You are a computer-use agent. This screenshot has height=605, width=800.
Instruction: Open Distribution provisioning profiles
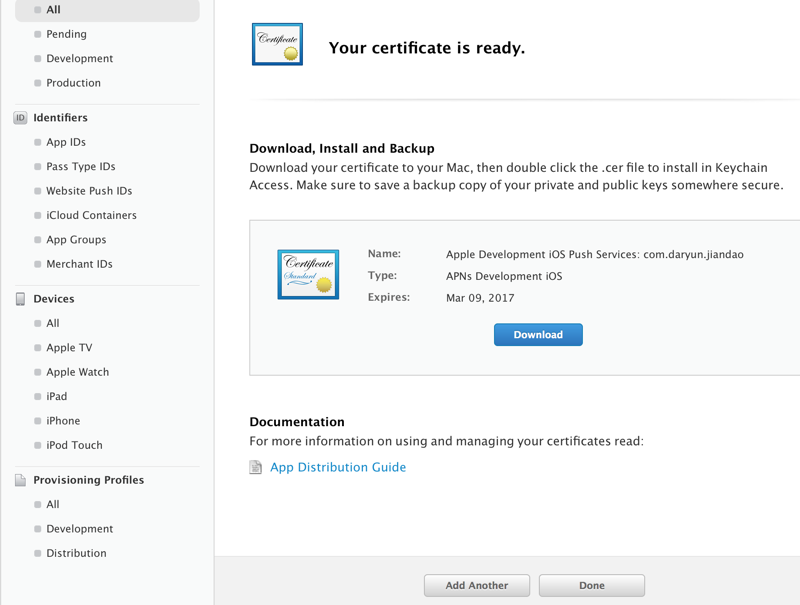[76, 553]
